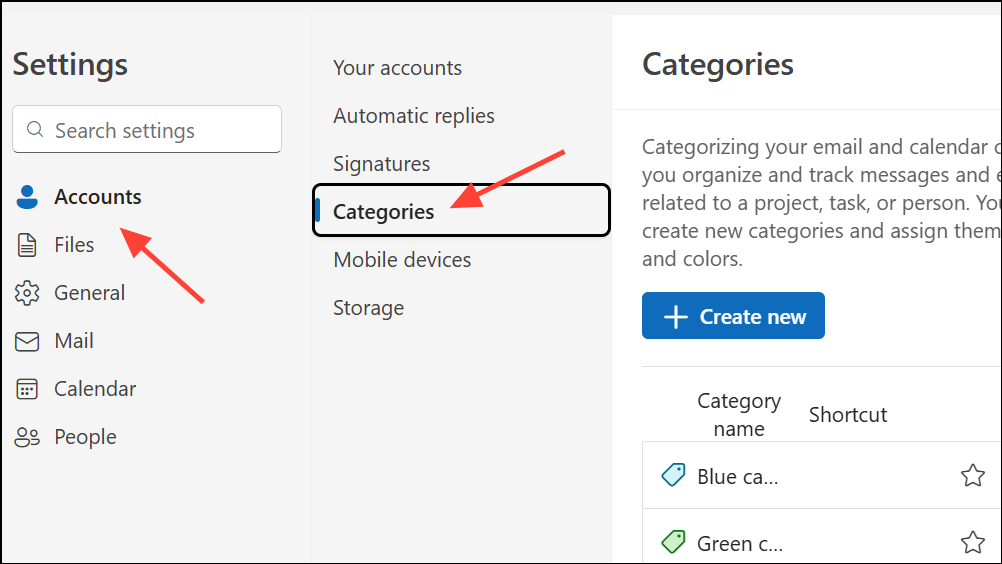This screenshot has height=564, width=1002.
Task: Open Your accounts settings page
Action: [x=397, y=68]
